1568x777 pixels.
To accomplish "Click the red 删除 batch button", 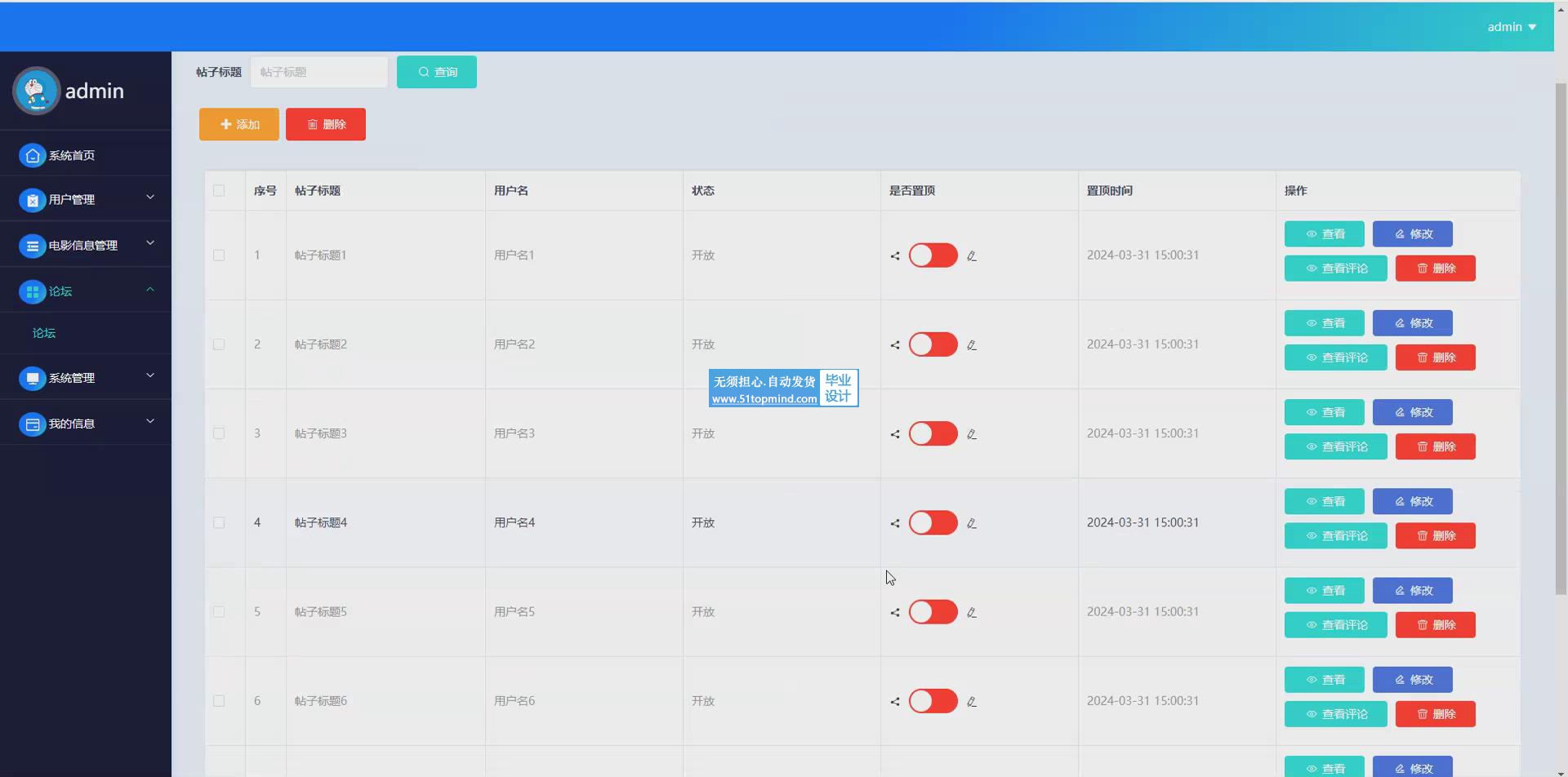I will [326, 124].
